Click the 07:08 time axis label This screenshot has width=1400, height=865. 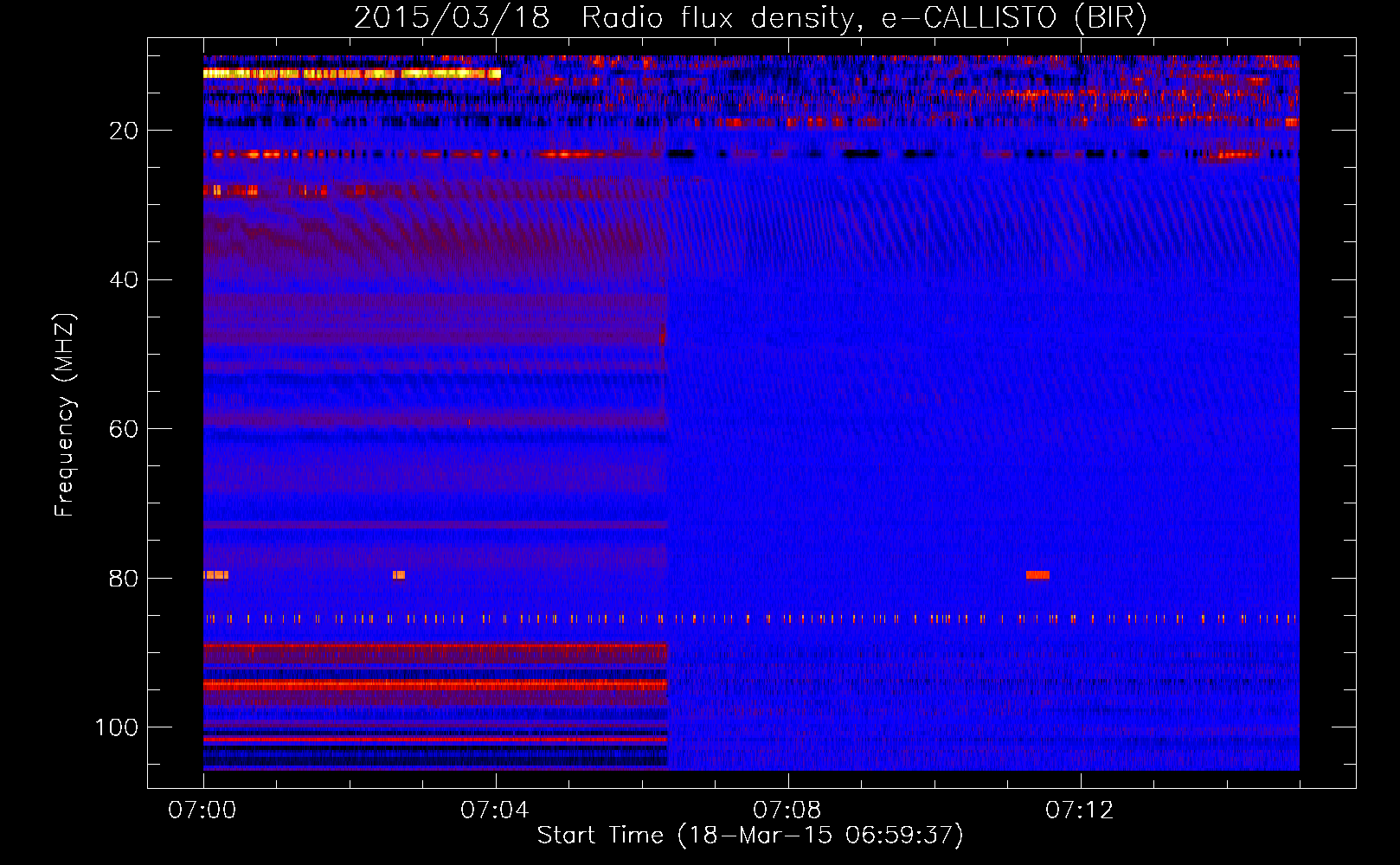tap(787, 811)
